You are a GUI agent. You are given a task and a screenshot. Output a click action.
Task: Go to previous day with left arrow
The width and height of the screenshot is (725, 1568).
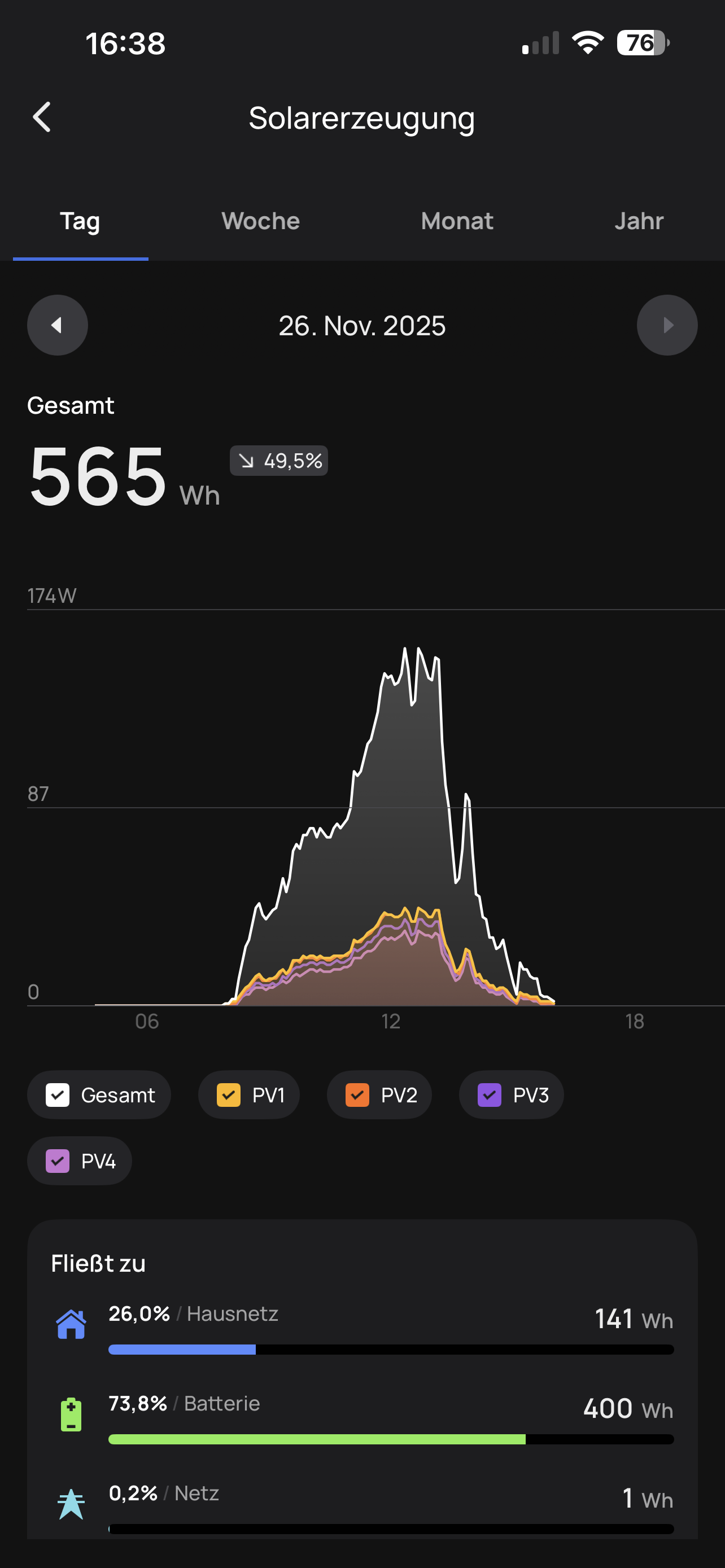(57, 325)
